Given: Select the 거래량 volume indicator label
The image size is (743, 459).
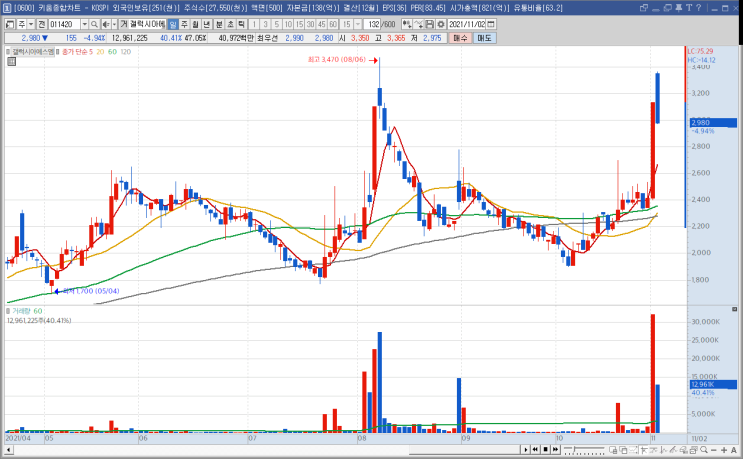Looking at the screenshot, I should pyautogui.click(x=21, y=311).
